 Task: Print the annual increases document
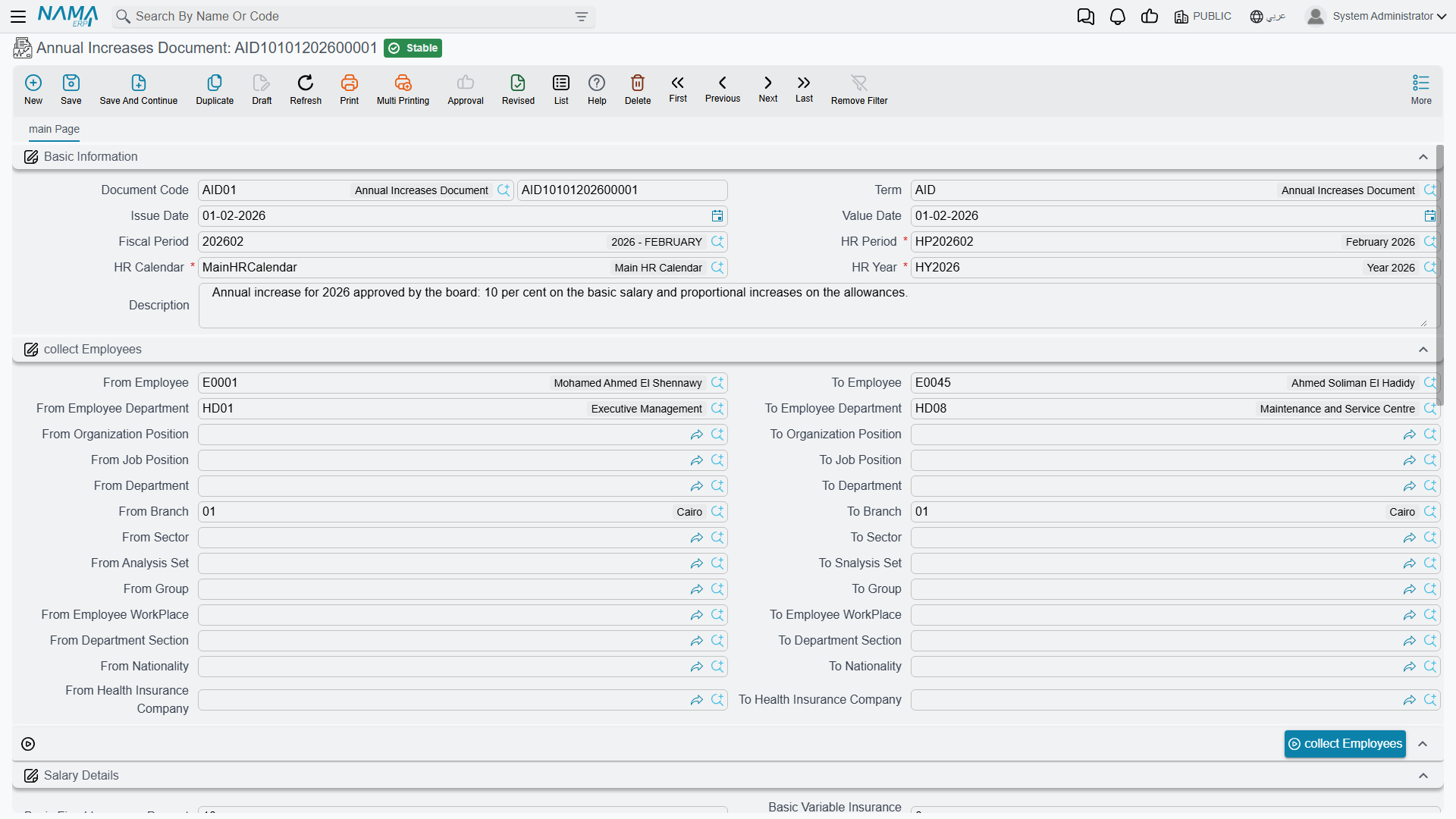(x=350, y=89)
